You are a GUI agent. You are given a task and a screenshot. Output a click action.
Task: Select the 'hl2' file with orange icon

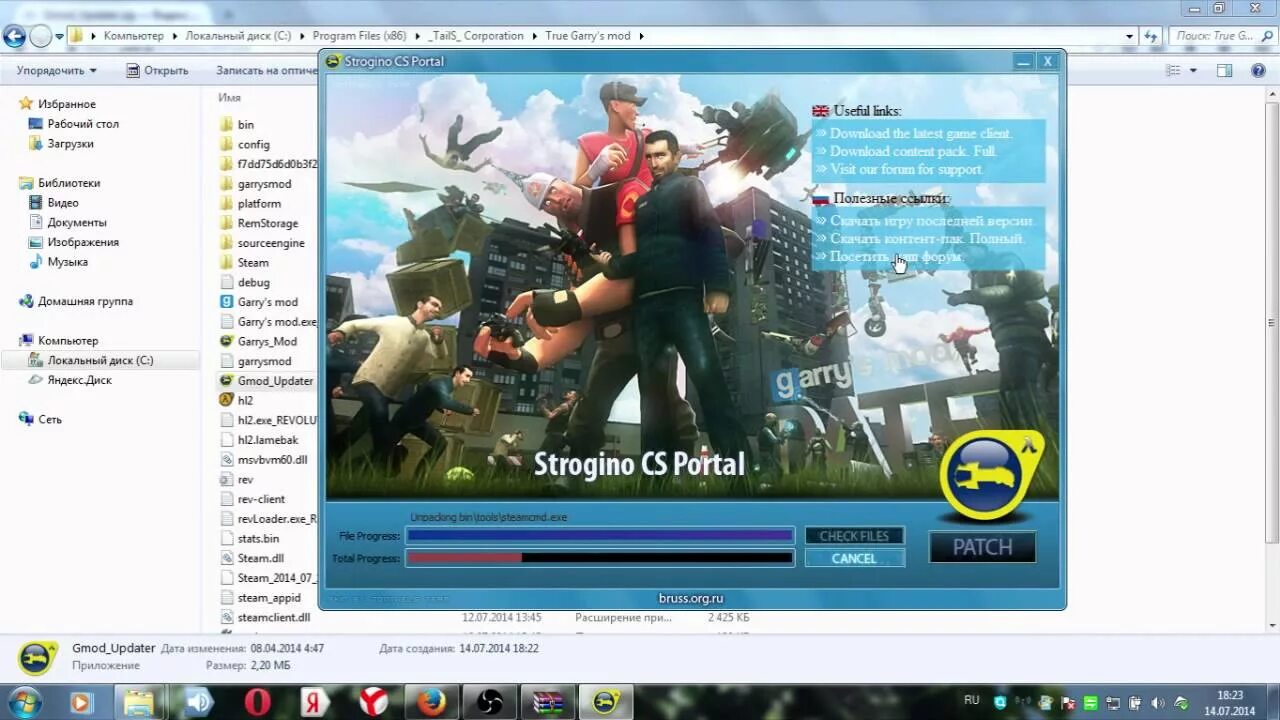click(245, 400)
